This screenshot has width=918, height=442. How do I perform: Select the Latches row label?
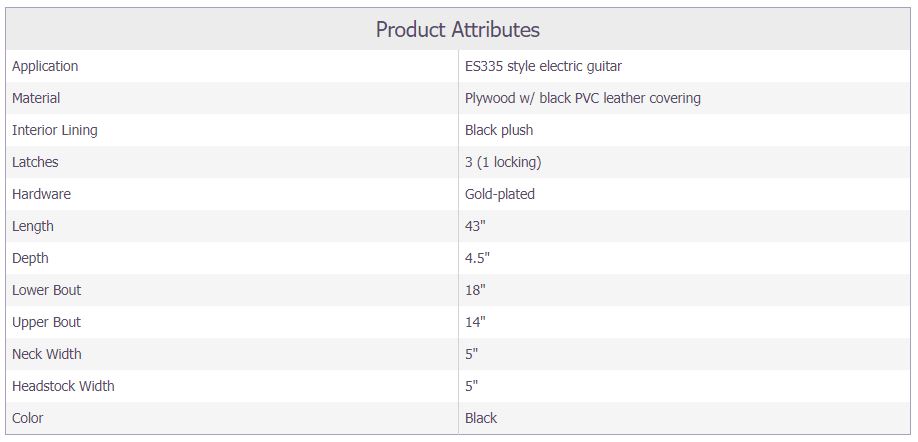pos(35,162)
